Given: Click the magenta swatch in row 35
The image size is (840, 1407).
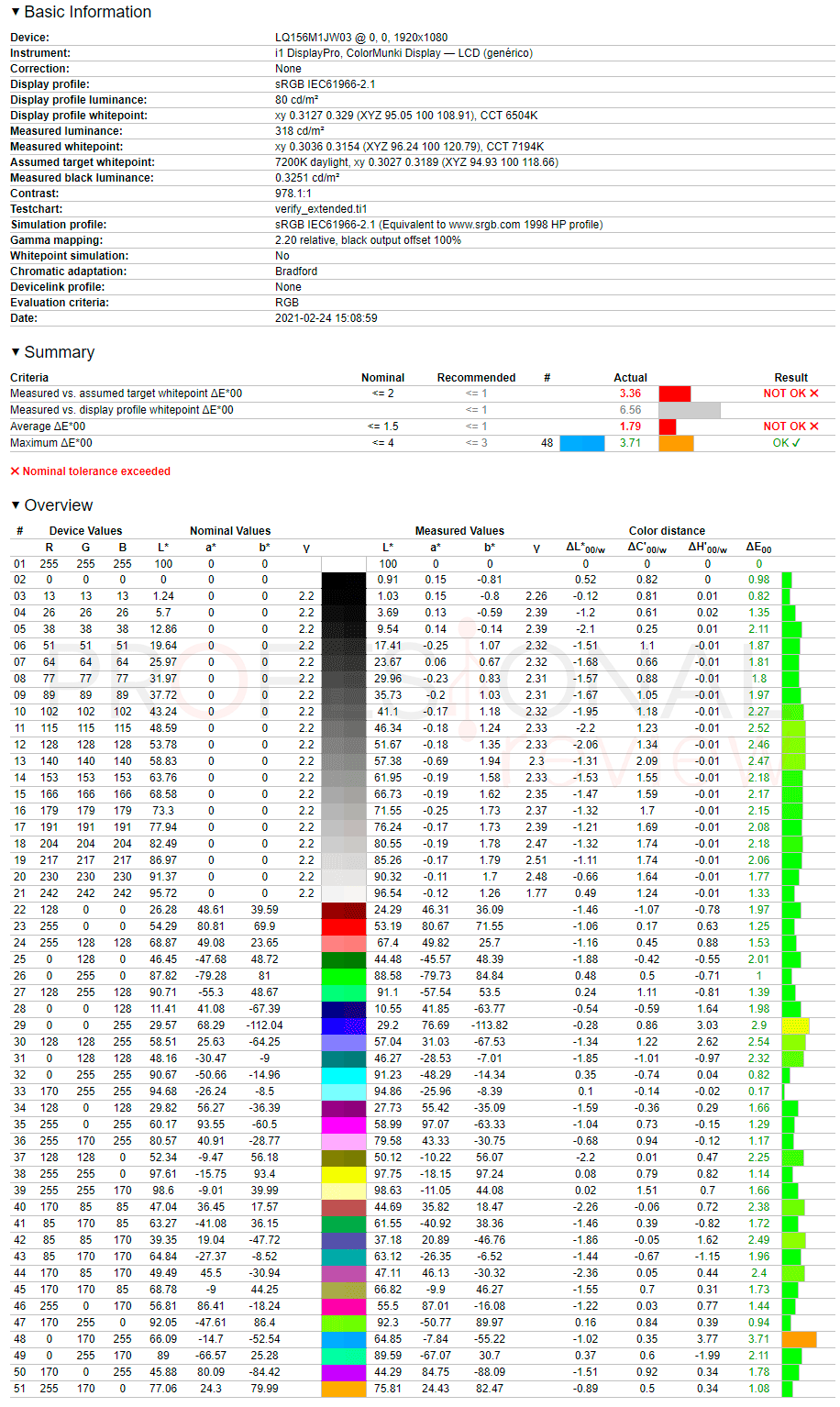Looking at the screenshot, I should coord(344,1124).
